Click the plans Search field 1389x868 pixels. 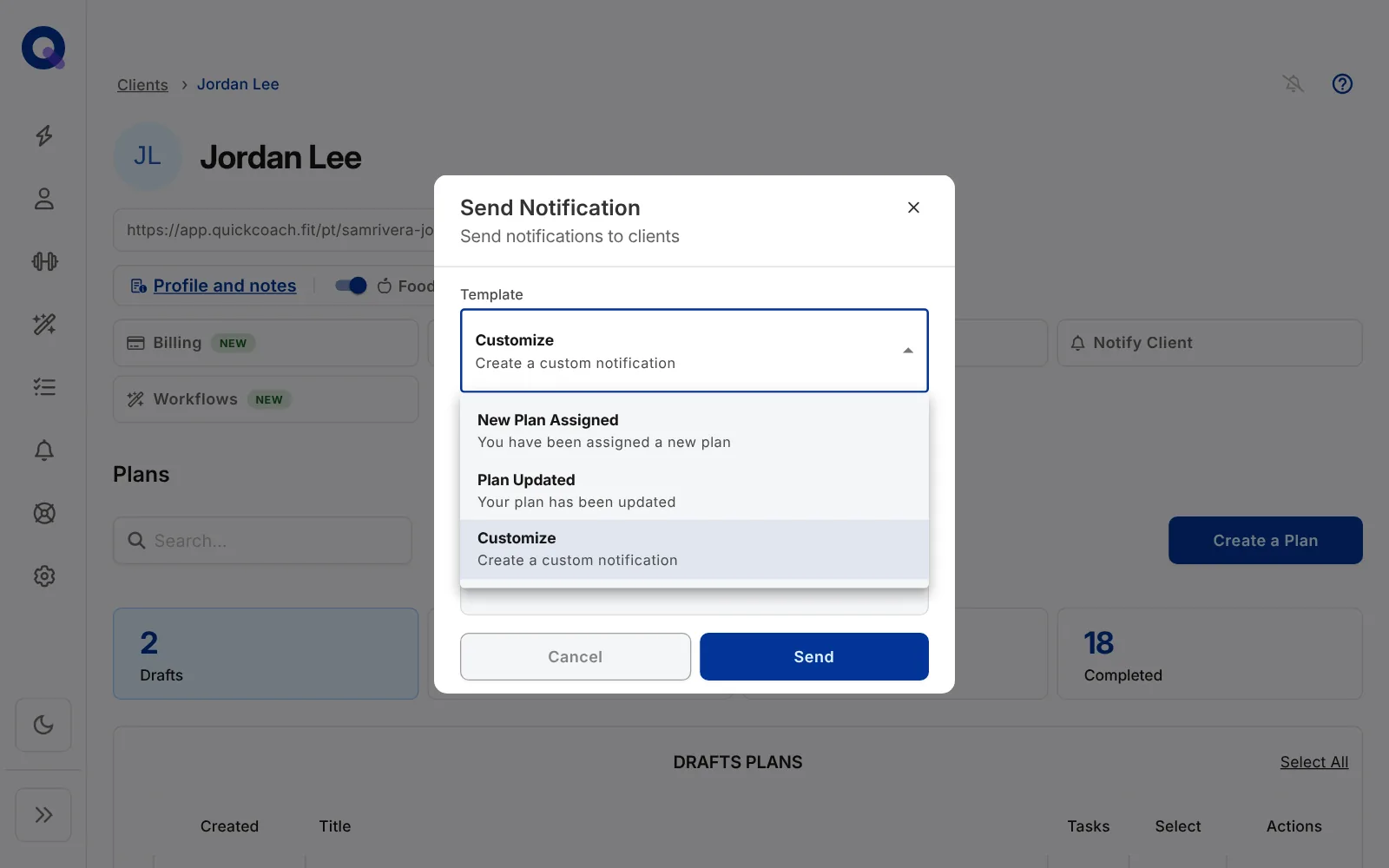click(262, 541)
